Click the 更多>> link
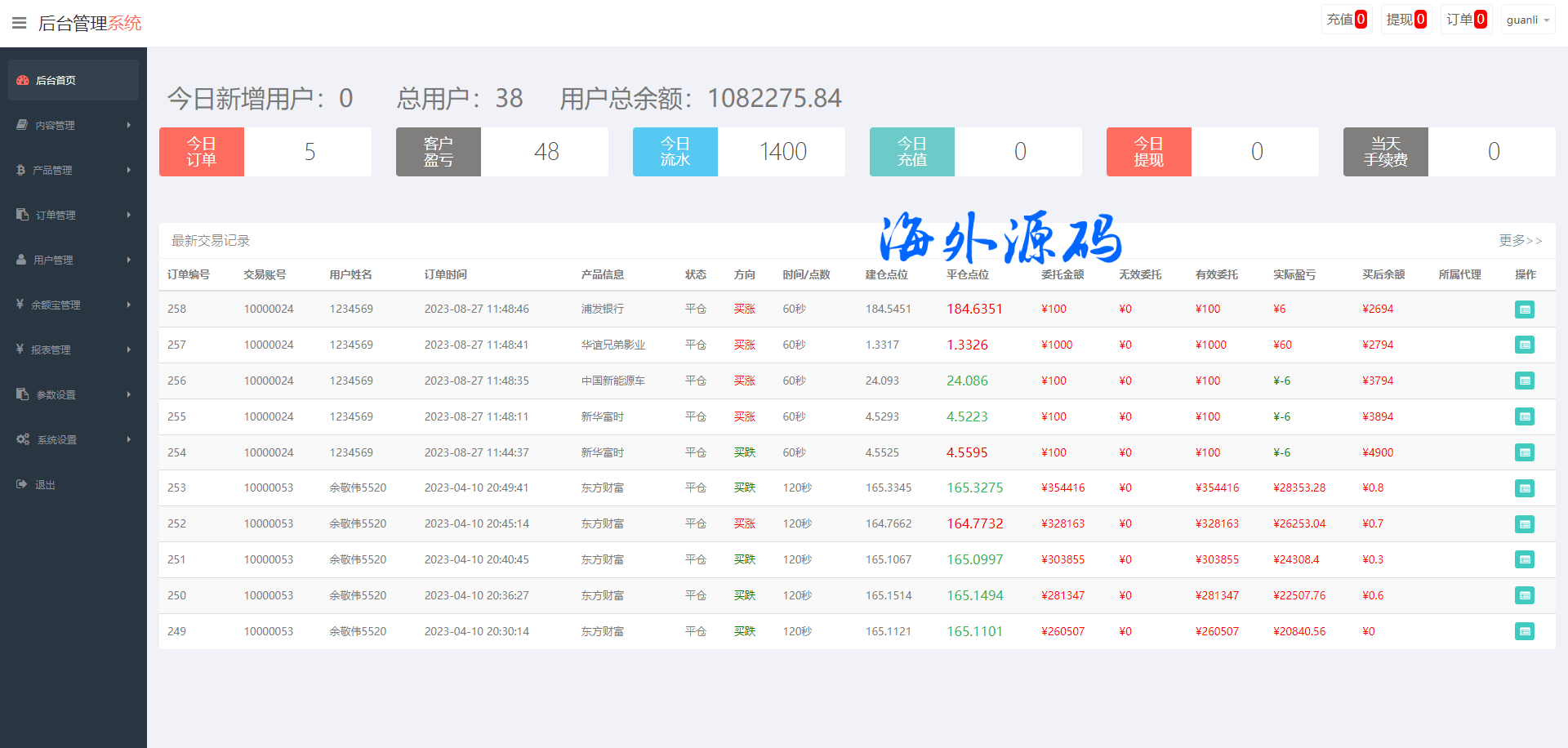Viewport: 1568px width, 748px height. coord(1520,240)
